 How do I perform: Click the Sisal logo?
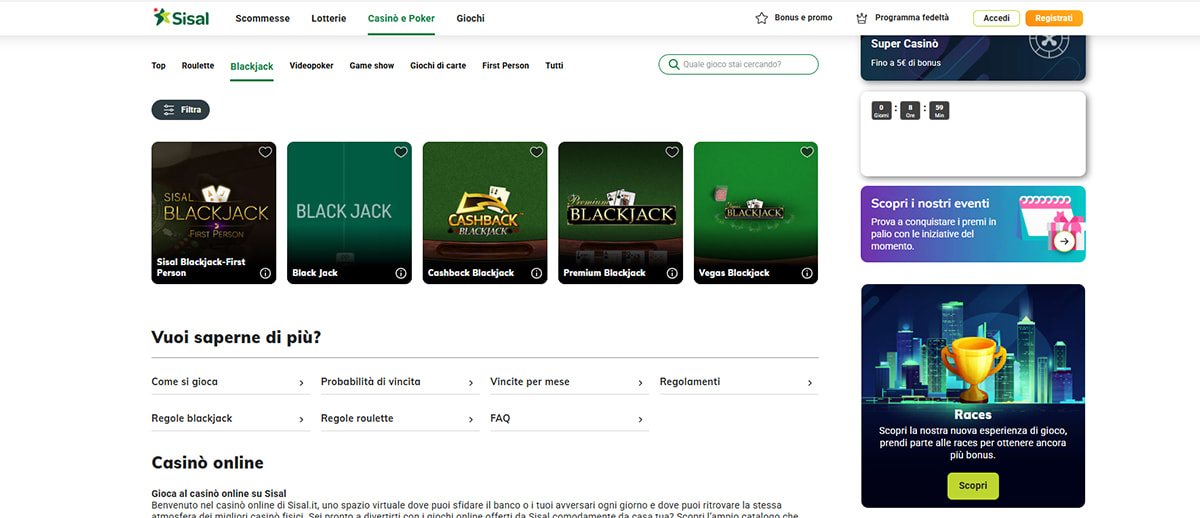tap(181, 17)
